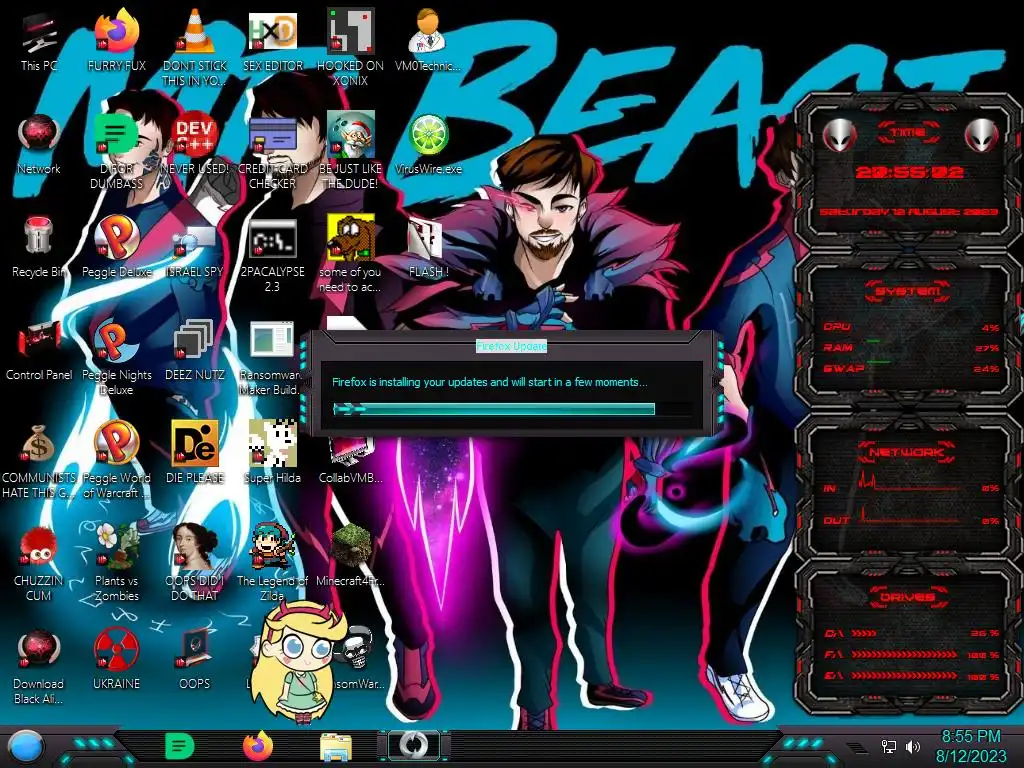Click 'Firefox is installing your updates' message

point(490,382)
